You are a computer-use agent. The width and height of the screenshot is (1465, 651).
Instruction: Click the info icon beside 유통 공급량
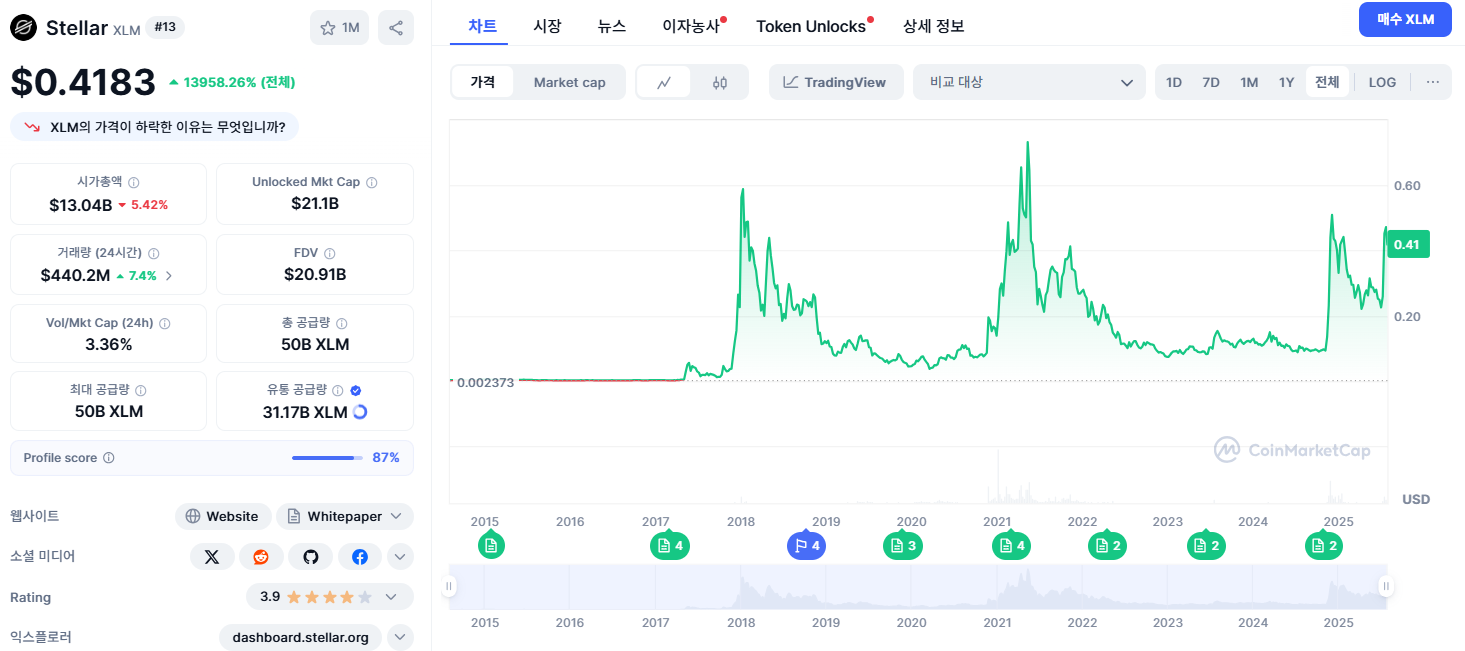pos(338,391)
